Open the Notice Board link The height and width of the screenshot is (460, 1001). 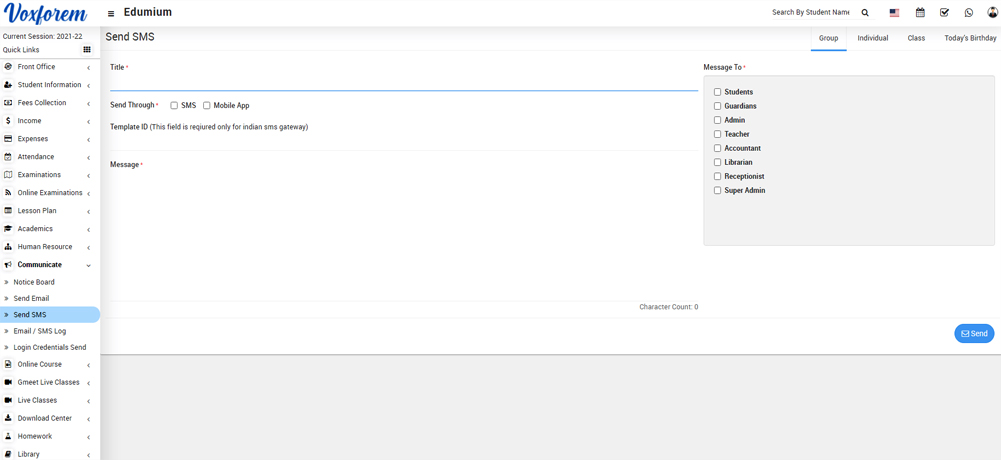point(34,282)
